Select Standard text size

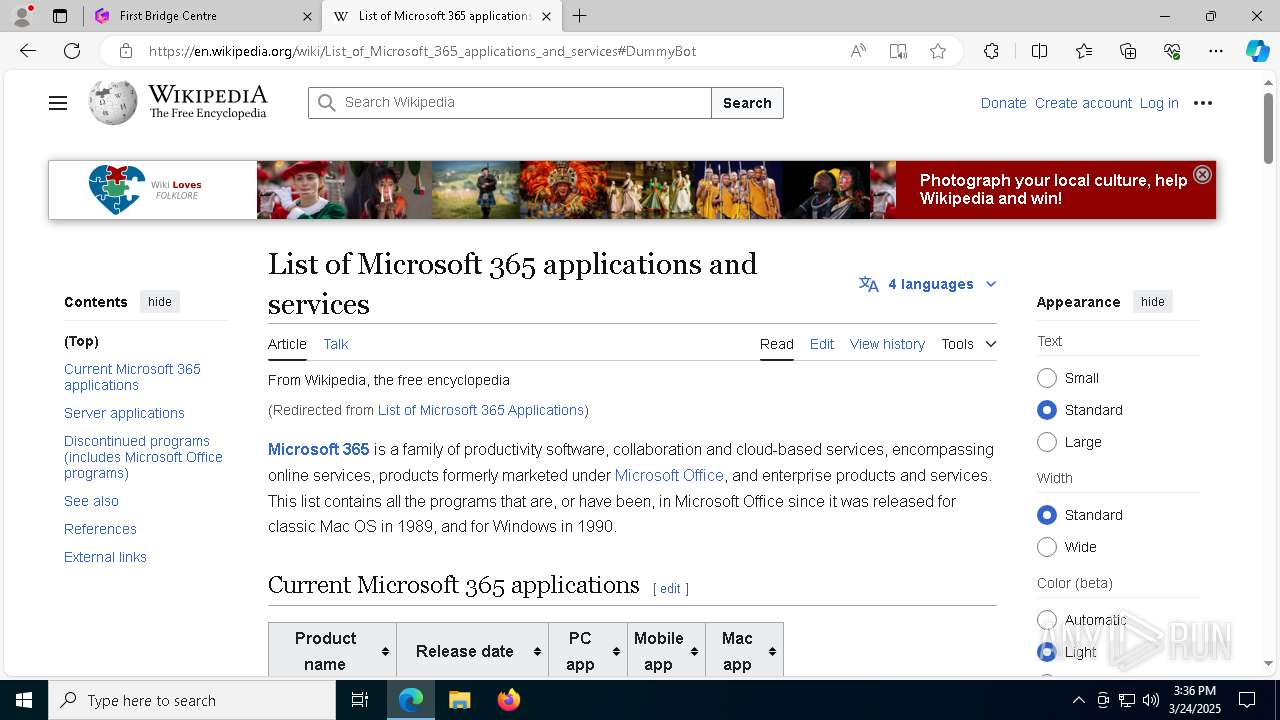1047,410
